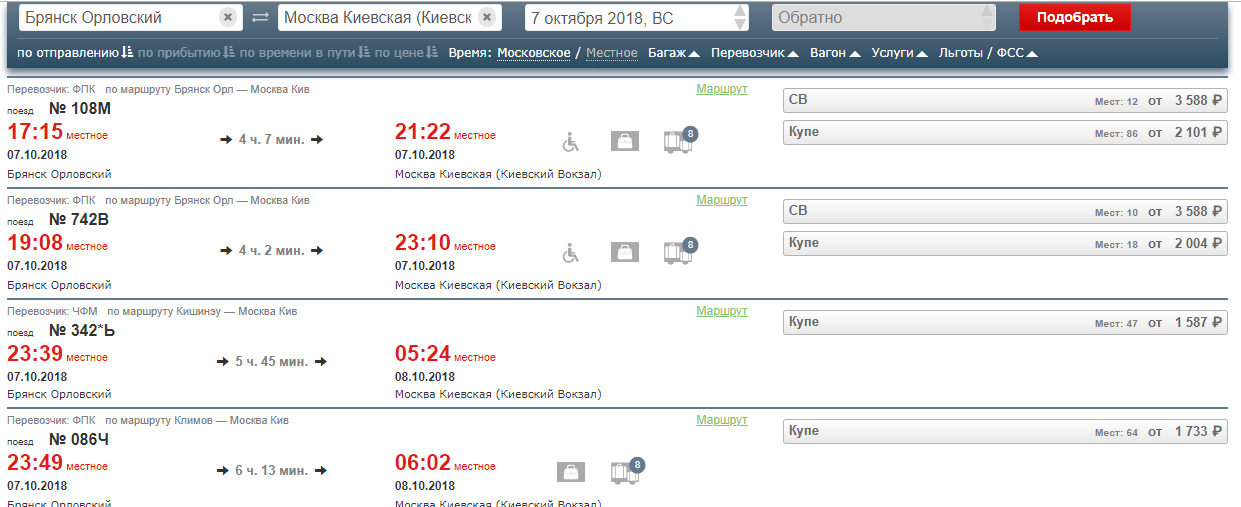
Task: Select СВ class for train 108М
Action: point(1004,100)
